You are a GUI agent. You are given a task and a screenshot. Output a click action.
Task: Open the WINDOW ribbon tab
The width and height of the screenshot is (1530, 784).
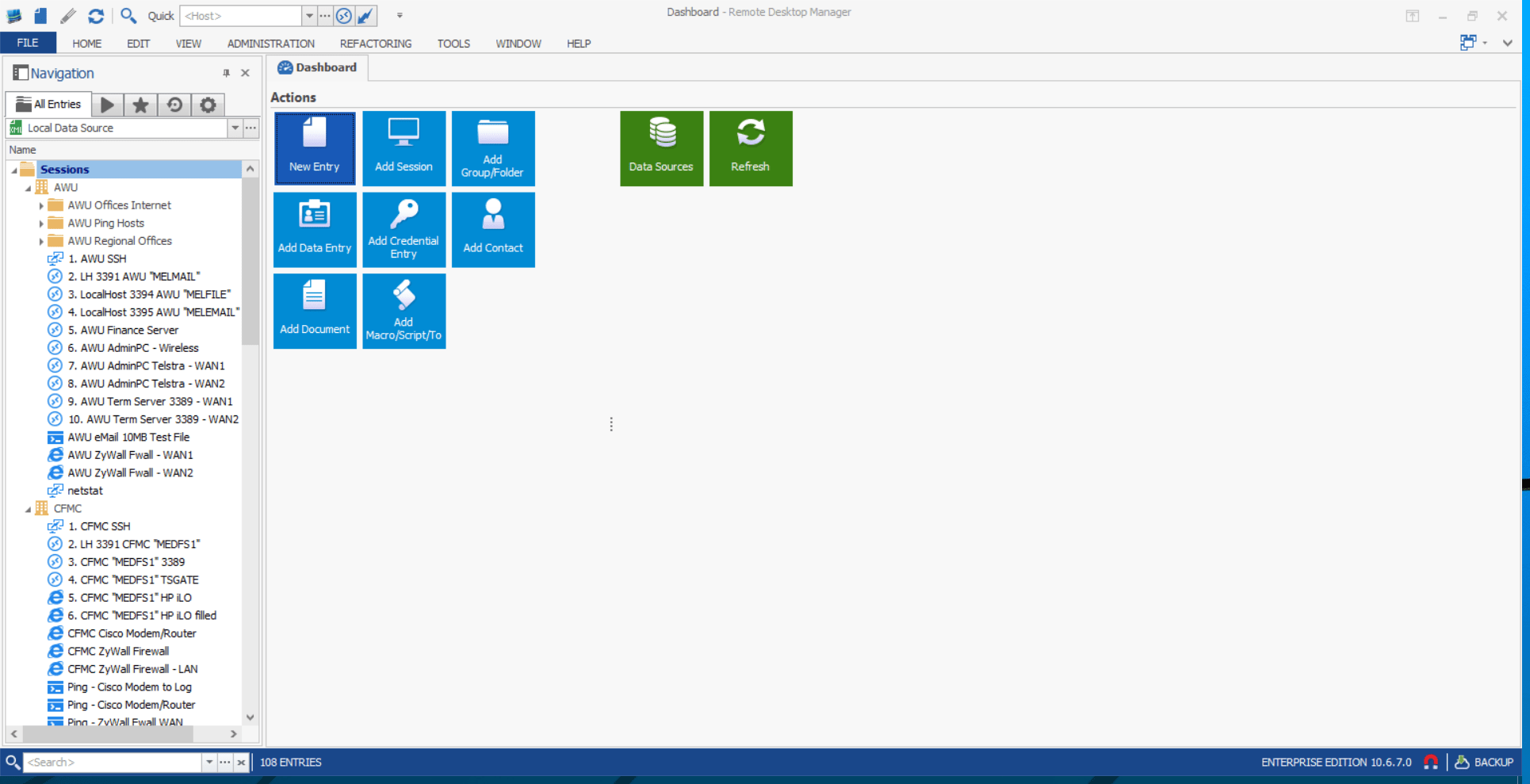click(x=518, y=44)
